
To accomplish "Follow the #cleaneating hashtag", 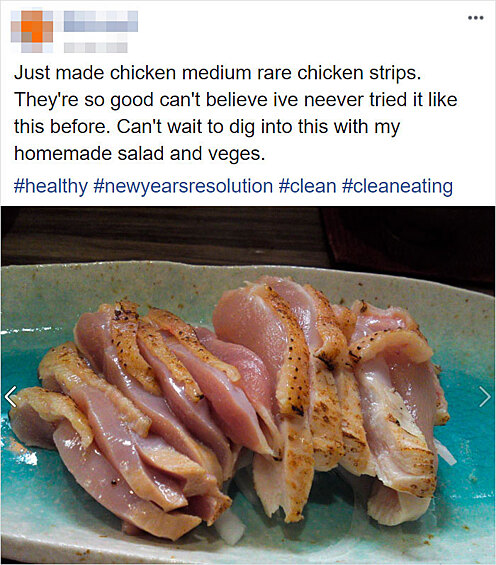I will click(x=397, y=186).
